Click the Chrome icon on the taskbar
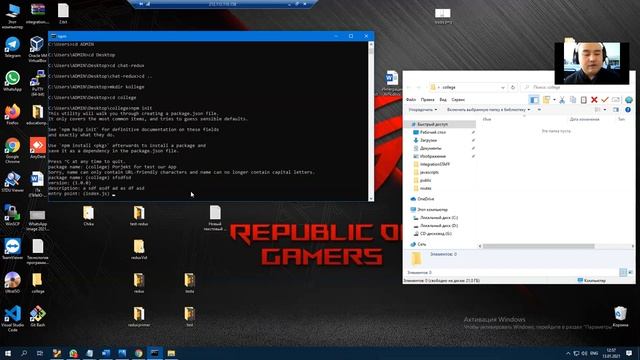Viewport: 640px width, 360px height. point(139,353)
